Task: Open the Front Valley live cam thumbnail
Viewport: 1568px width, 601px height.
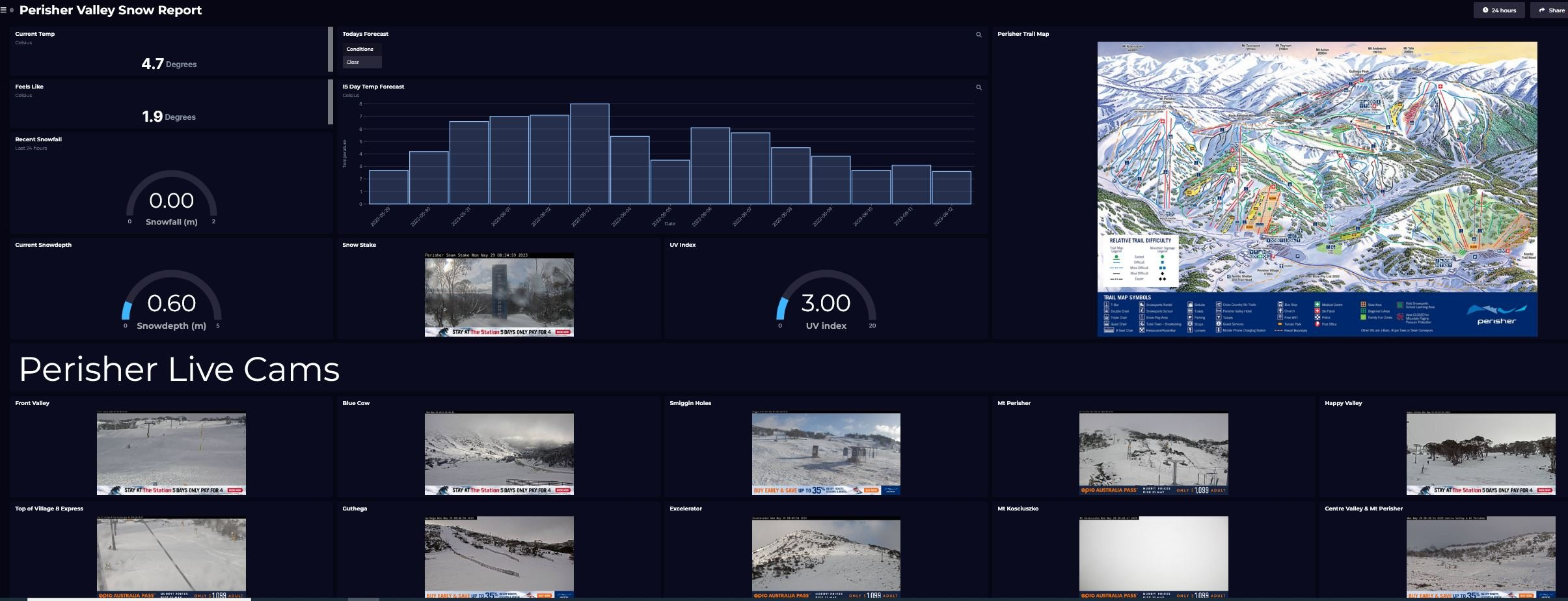Action: (x=171, y=453)
